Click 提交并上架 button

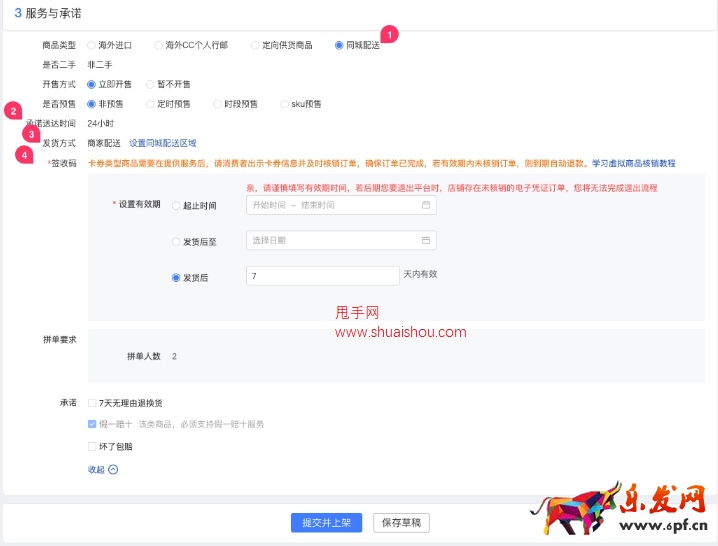[x=326, y=523]
